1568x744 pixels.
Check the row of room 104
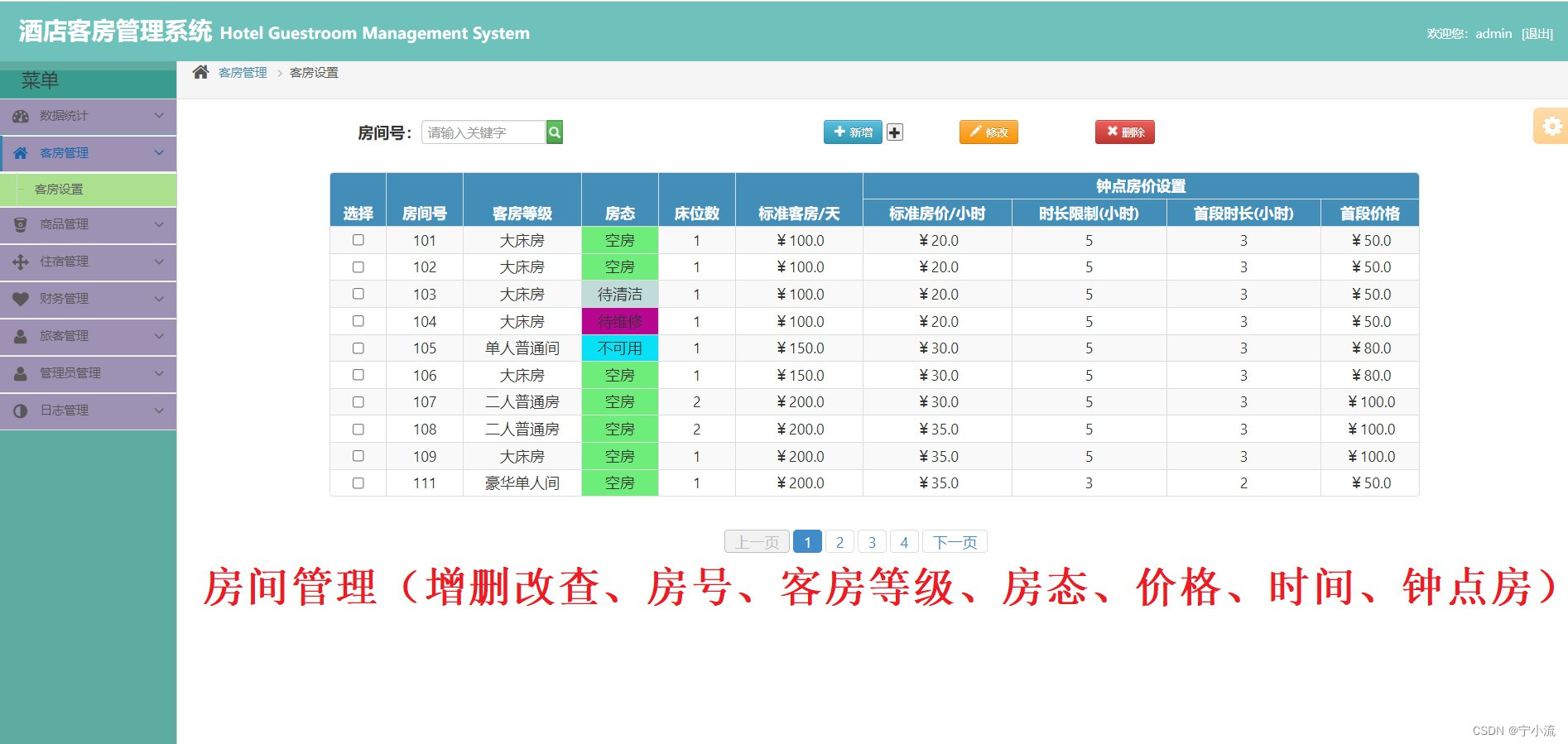pyautogui.click(x=358, y=321)
